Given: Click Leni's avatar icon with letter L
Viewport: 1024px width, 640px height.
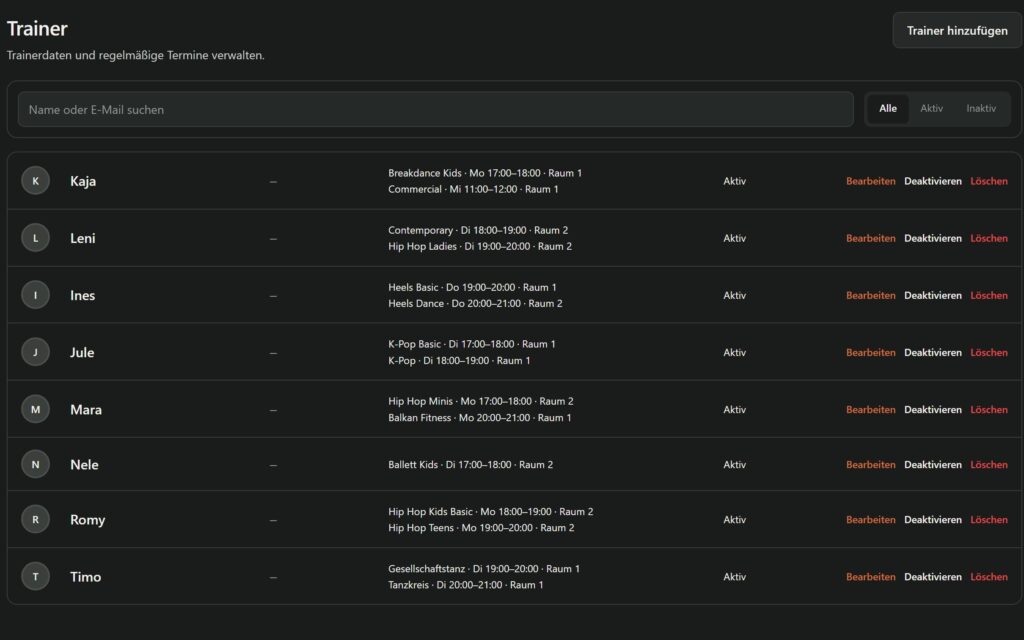Looking at the screenshot, I should coord(35,238).
